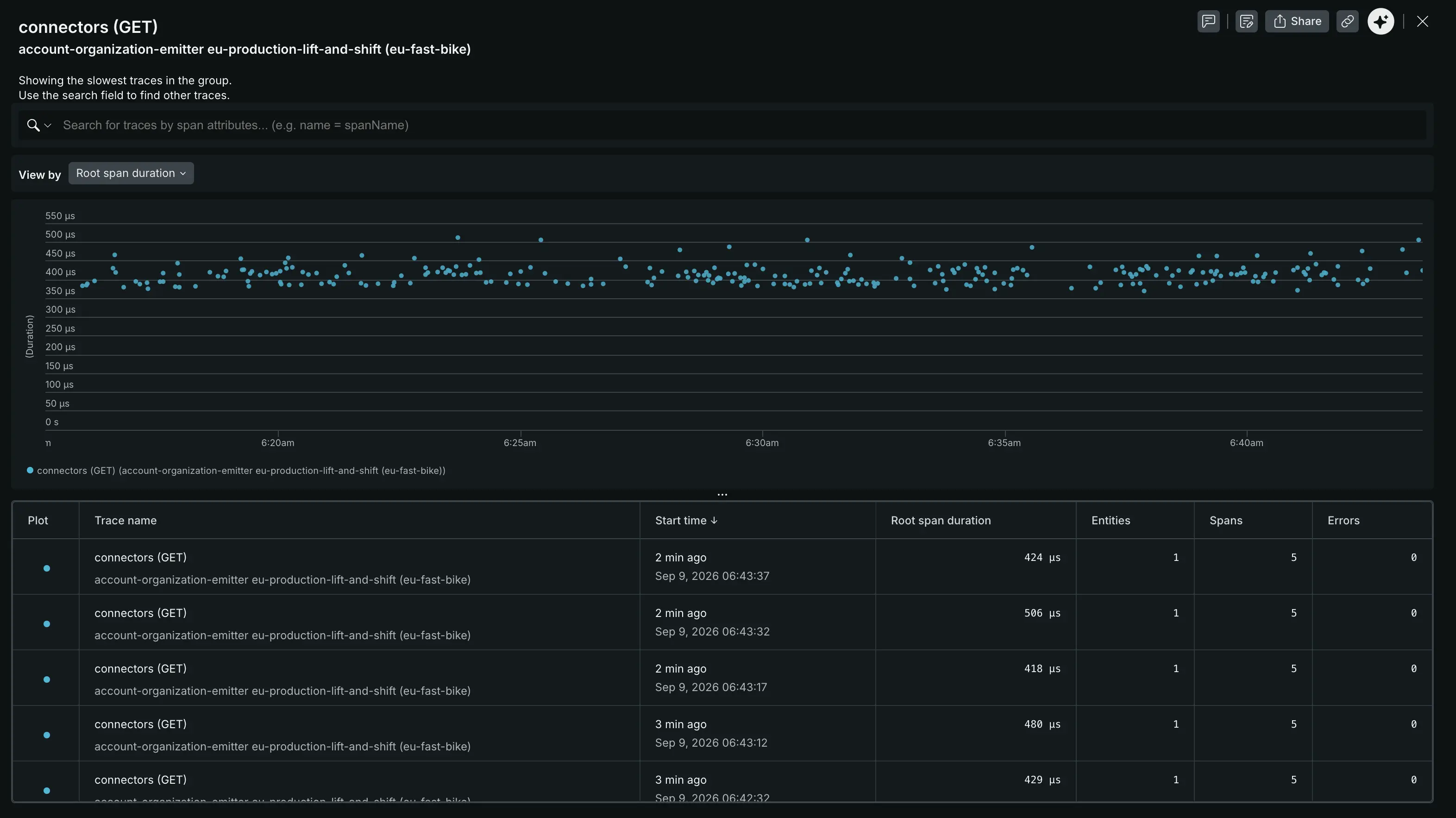Click the Share button
Screen dimensions: 1456x818
tap(1297, 21)
